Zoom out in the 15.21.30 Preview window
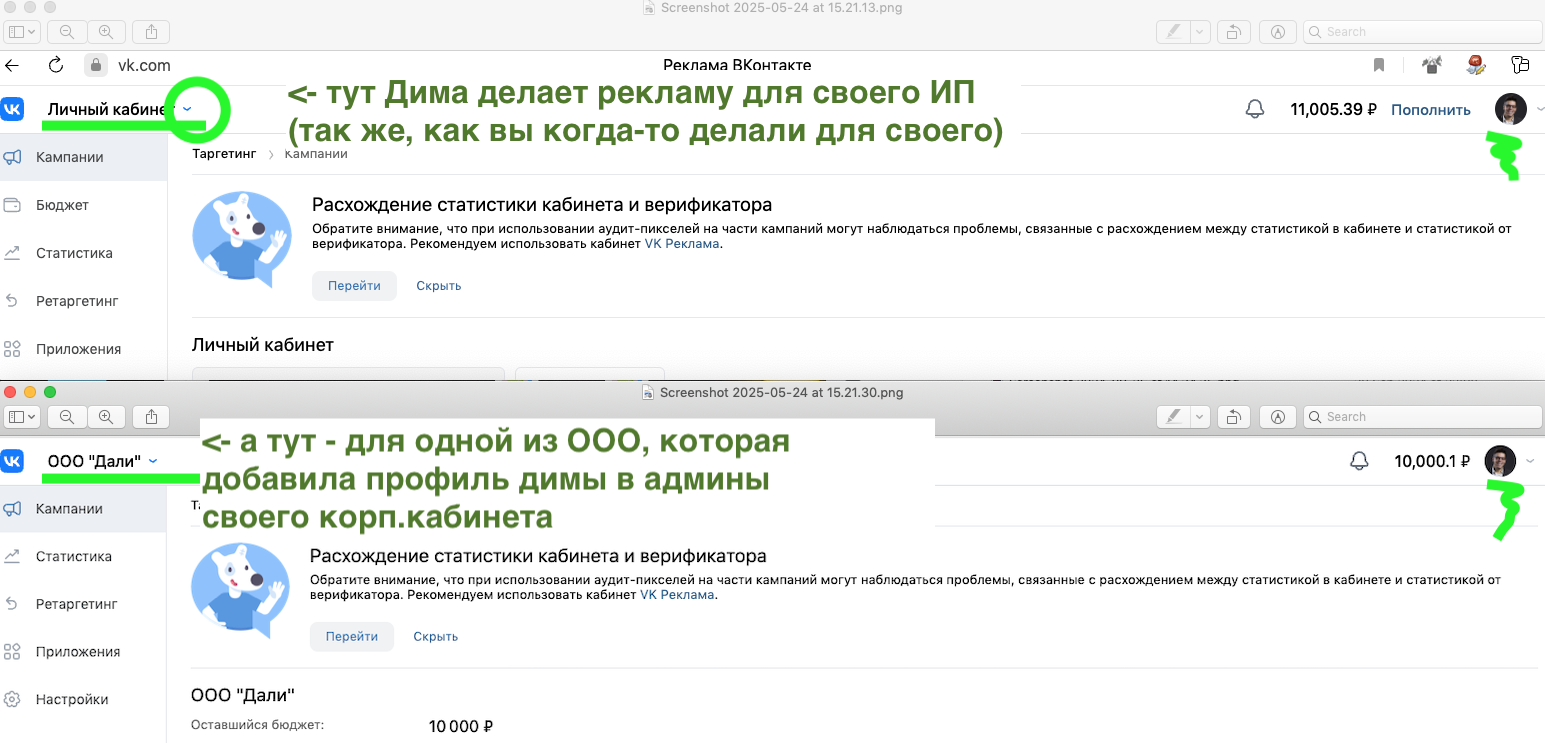The width and height of the screenshot is (1545, 743). tap(67, 416)
